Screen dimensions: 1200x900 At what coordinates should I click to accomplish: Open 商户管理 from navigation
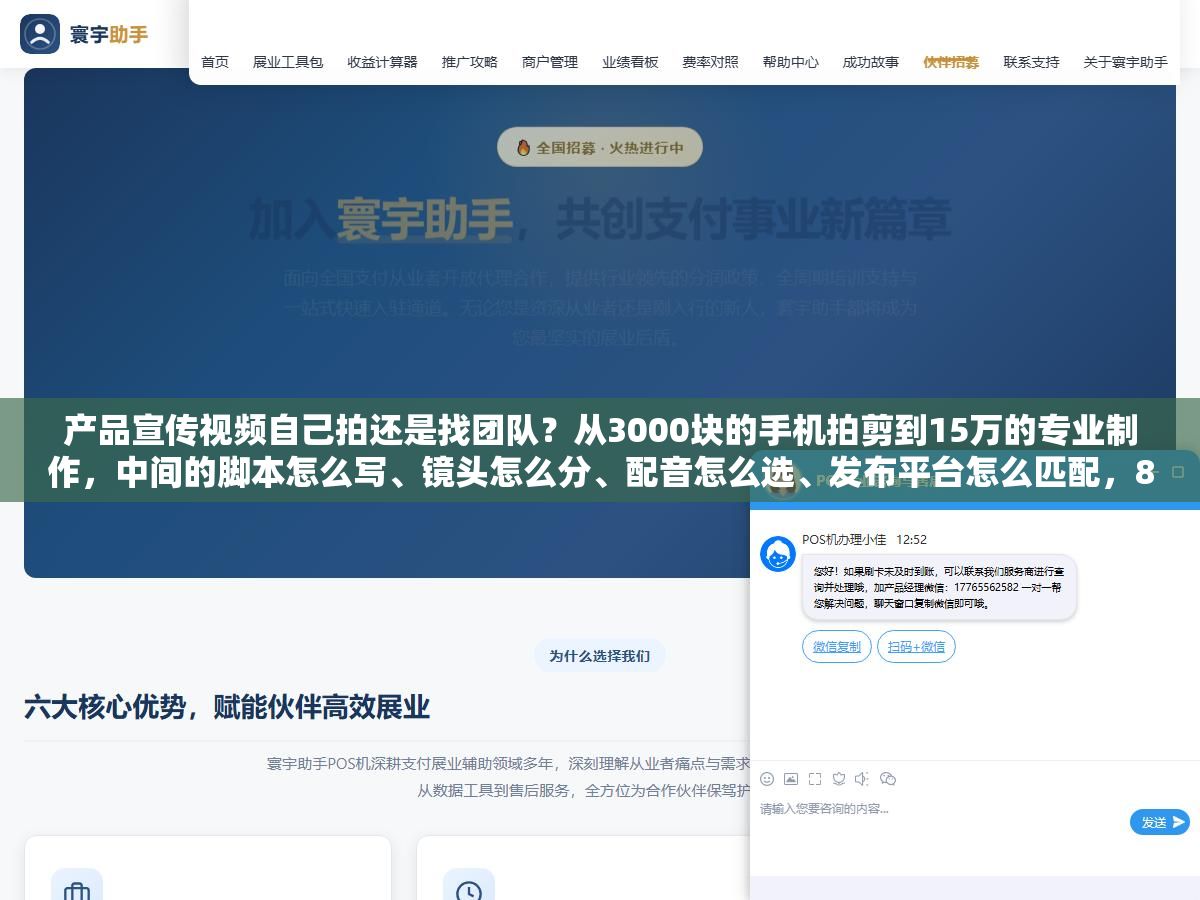click(x=550, y=62)
